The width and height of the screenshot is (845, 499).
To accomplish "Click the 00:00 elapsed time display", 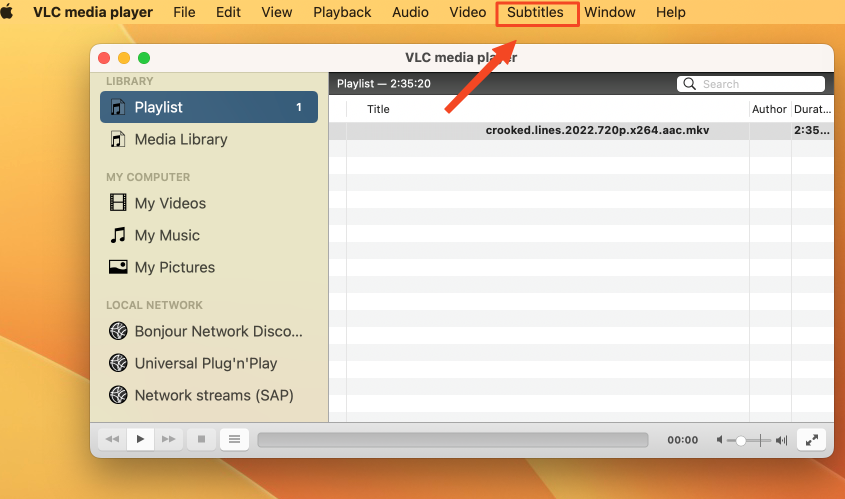I will [682, 440].
